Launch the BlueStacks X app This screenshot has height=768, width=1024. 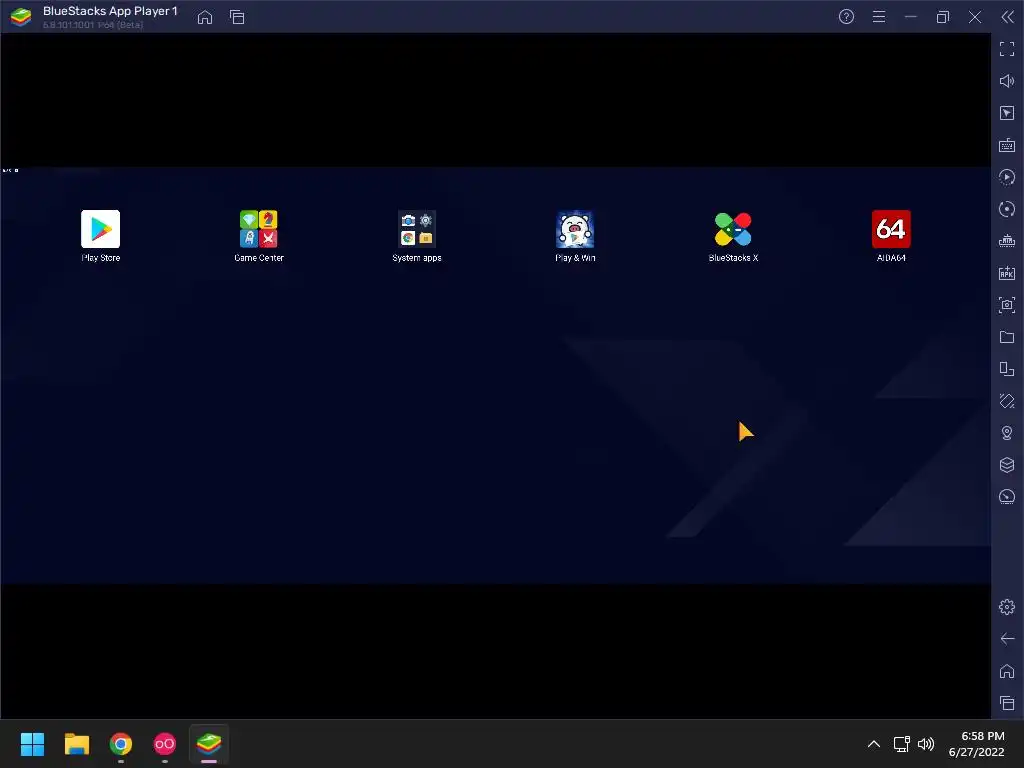733,229
